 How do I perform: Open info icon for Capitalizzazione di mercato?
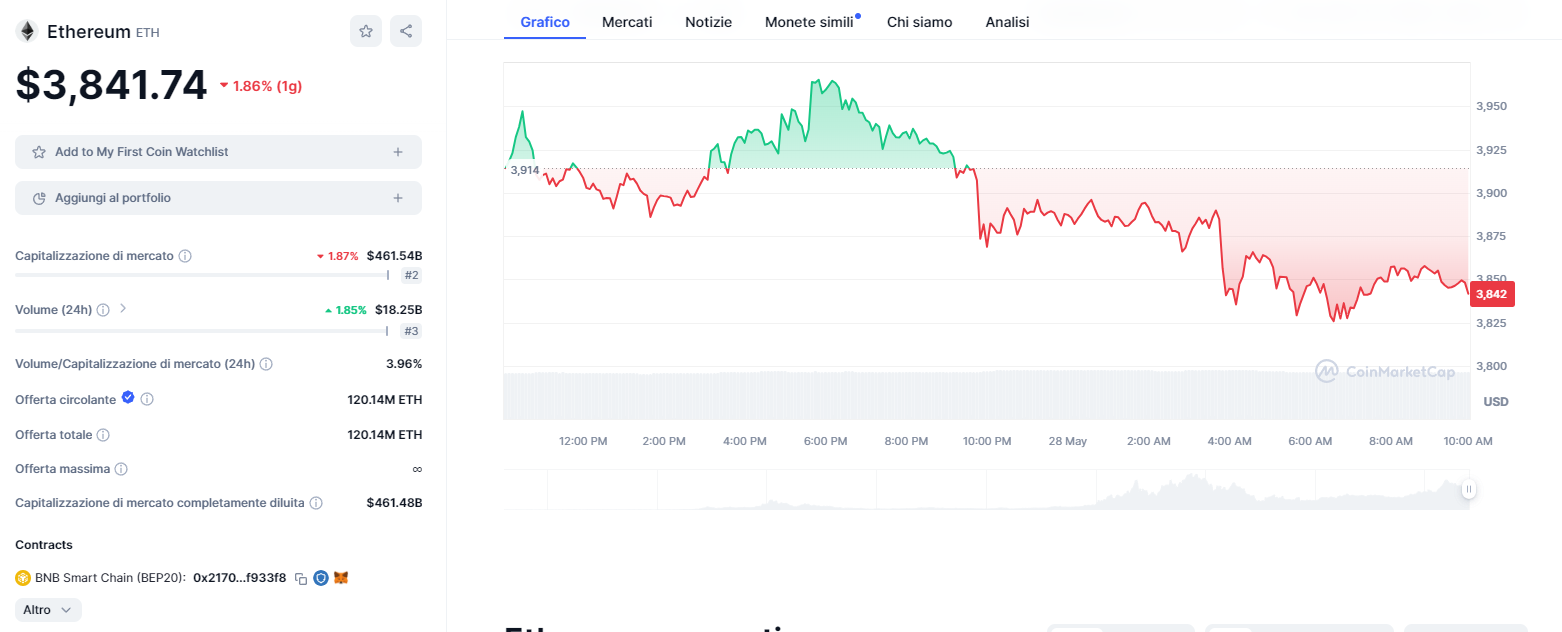click(x=185, y=256)
